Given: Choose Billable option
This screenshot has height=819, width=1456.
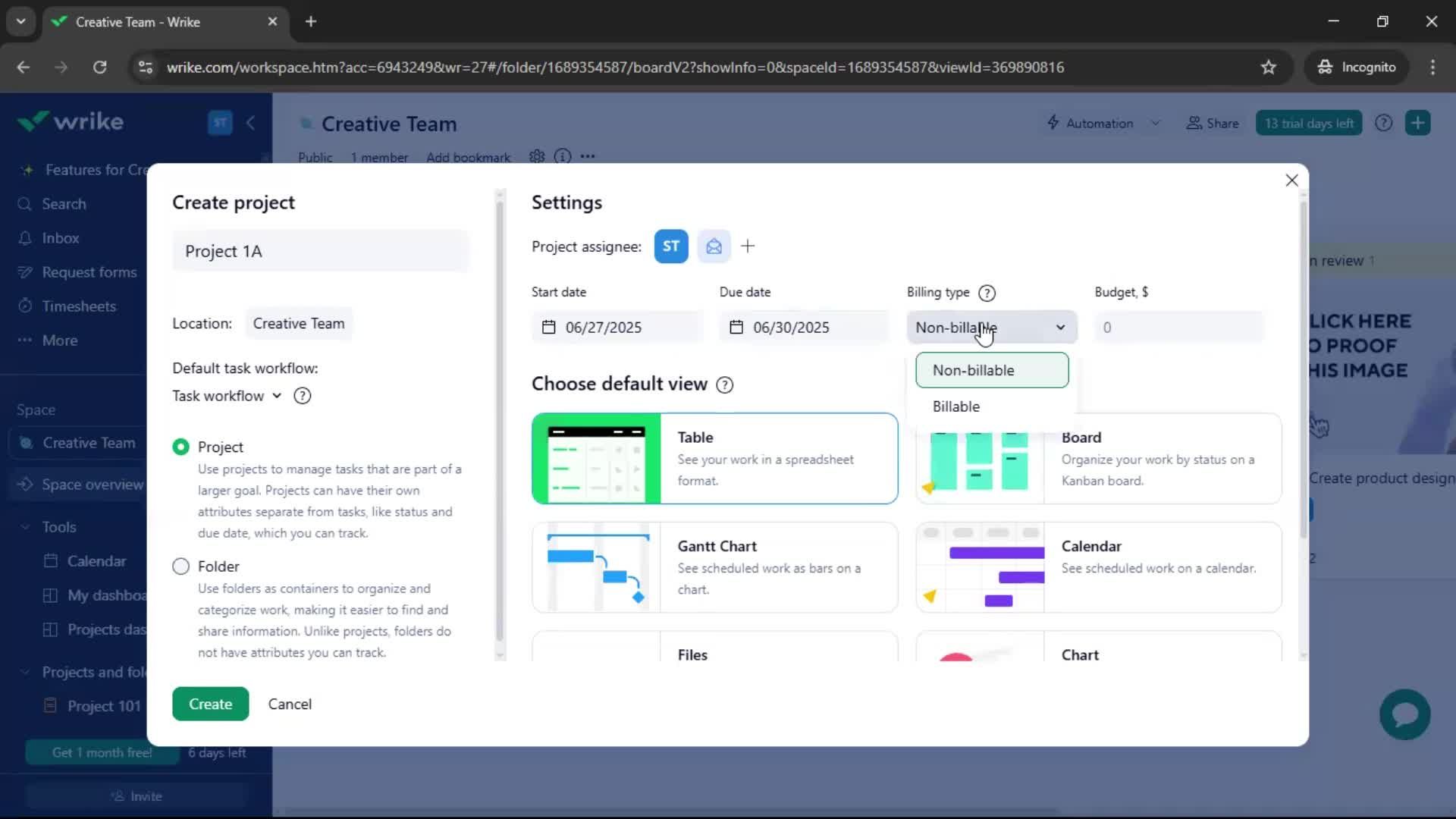Looking at the screenshot, I should pyautogui.click(x=992, y=406).
